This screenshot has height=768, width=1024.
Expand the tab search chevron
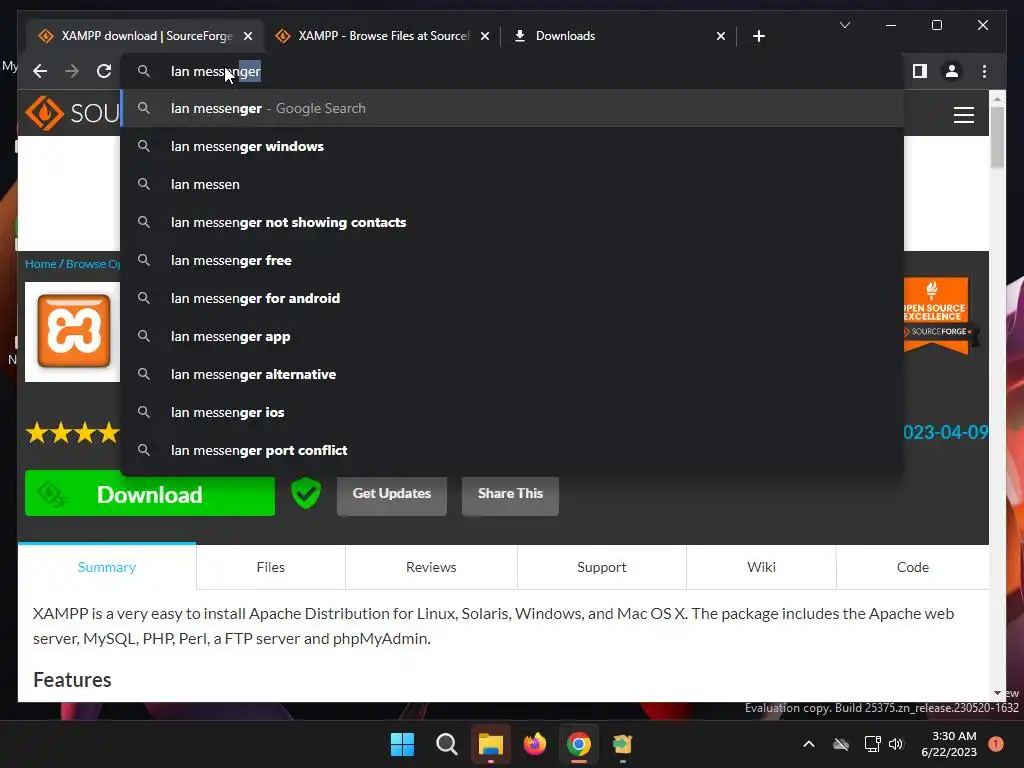pos(844,25)
